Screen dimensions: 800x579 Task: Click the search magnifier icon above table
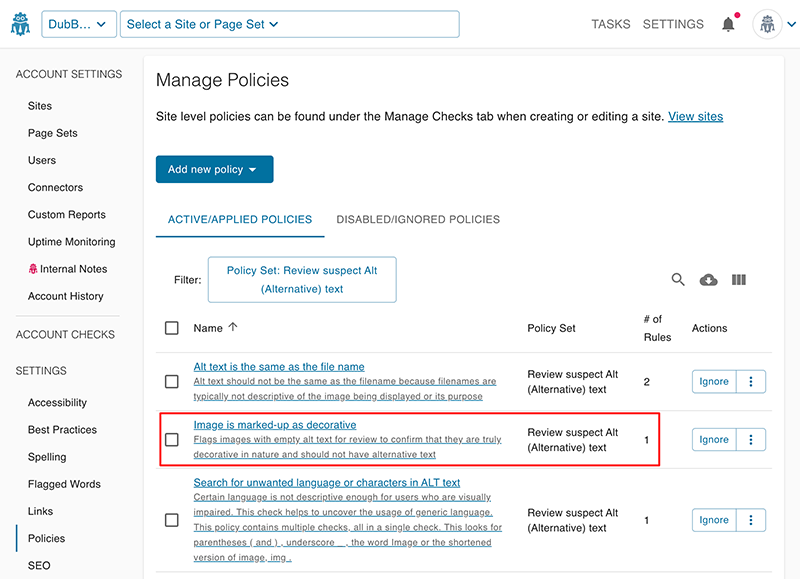[x=678, y=280]
